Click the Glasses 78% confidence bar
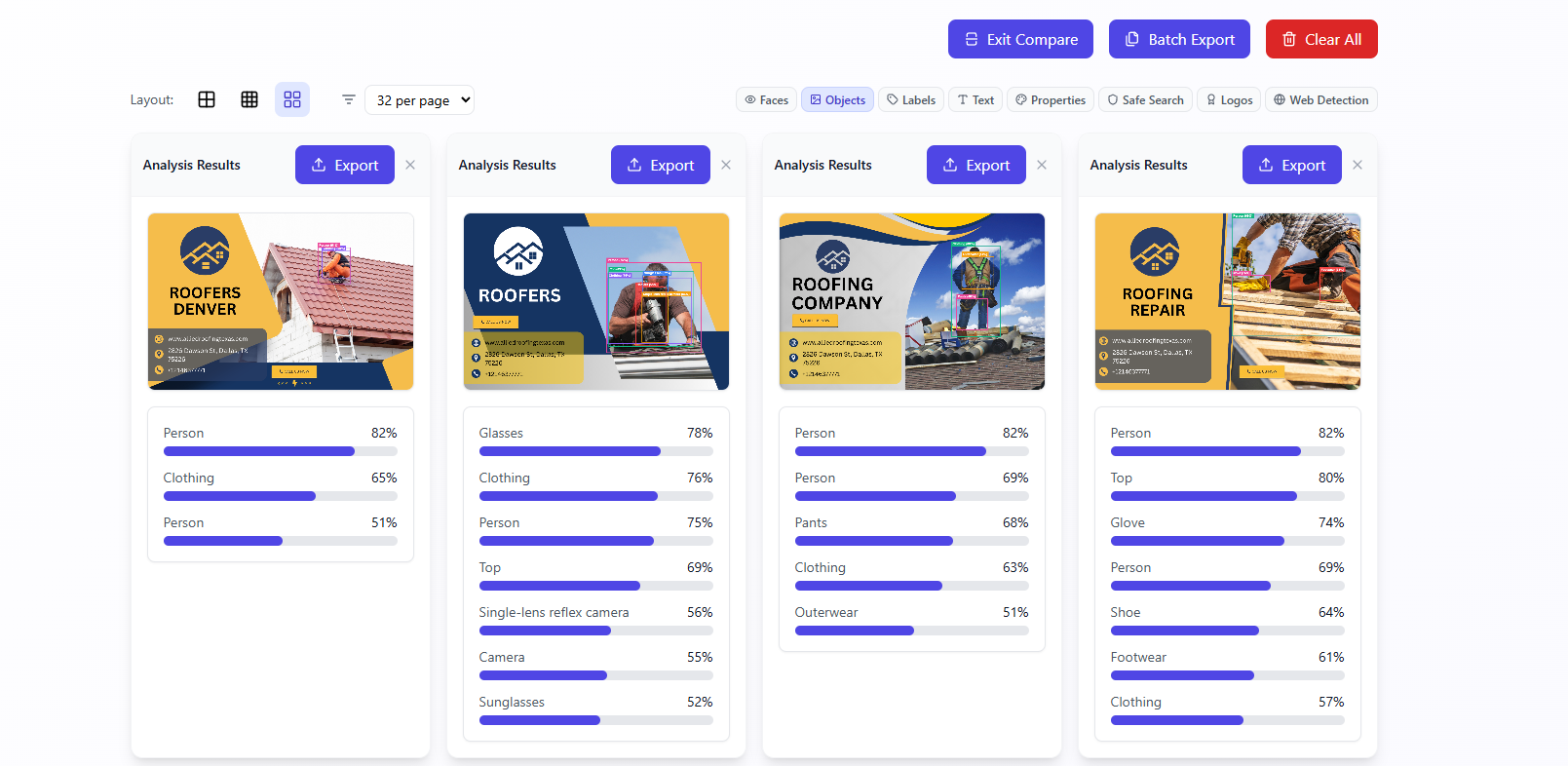This screenshot has height=766, width=1568. (x=595, y=451)
